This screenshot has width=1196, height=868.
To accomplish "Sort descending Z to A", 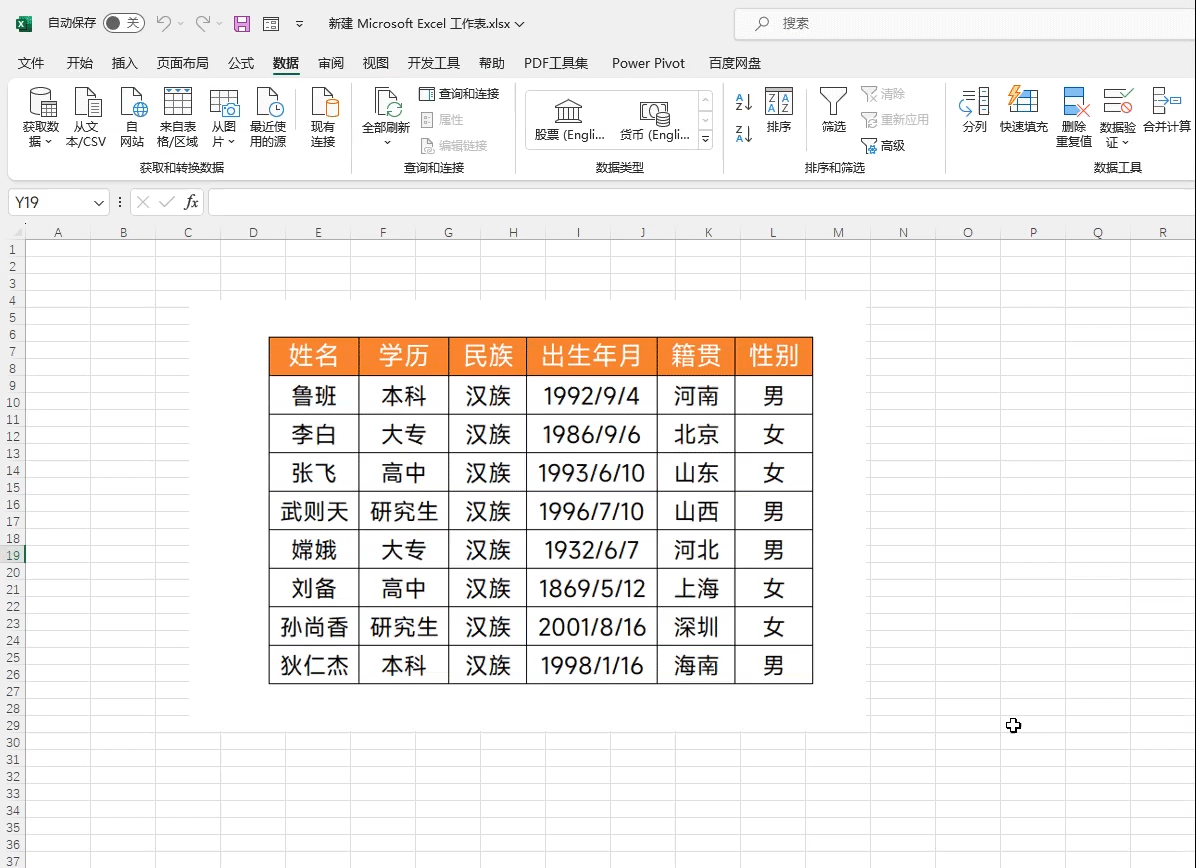I will (744, 134).
